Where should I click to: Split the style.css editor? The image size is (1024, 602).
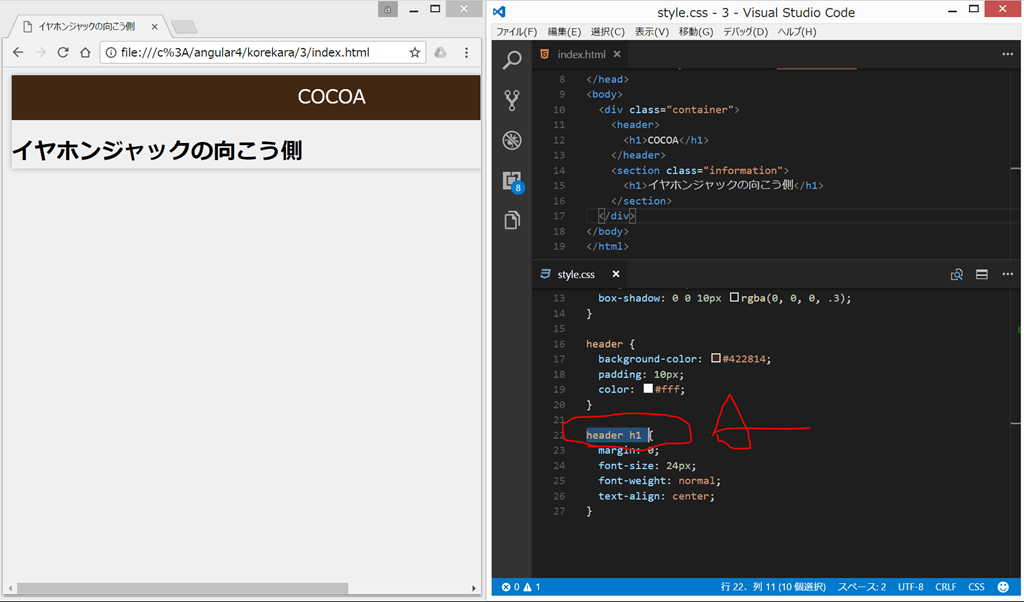[x=982, y=274]
